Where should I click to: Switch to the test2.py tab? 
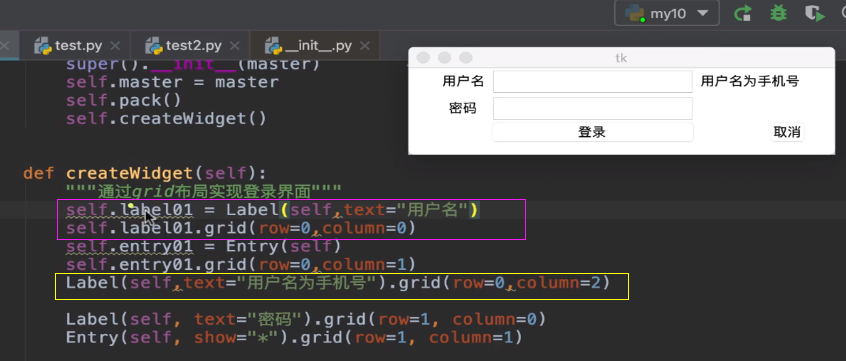(x=194, y=46)
